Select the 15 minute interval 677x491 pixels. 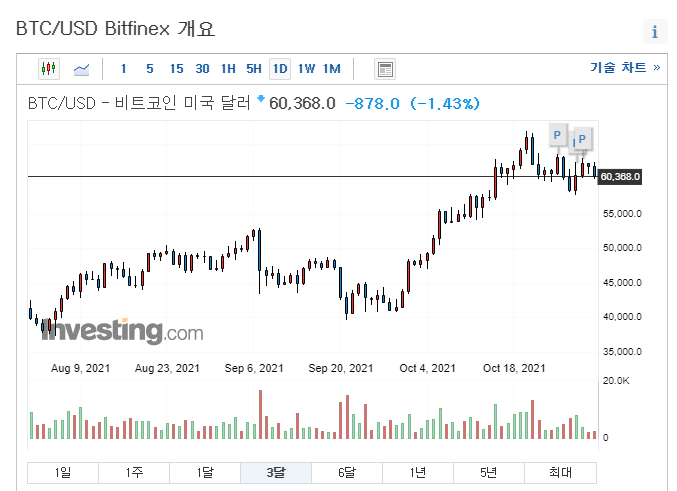[177, 69]
